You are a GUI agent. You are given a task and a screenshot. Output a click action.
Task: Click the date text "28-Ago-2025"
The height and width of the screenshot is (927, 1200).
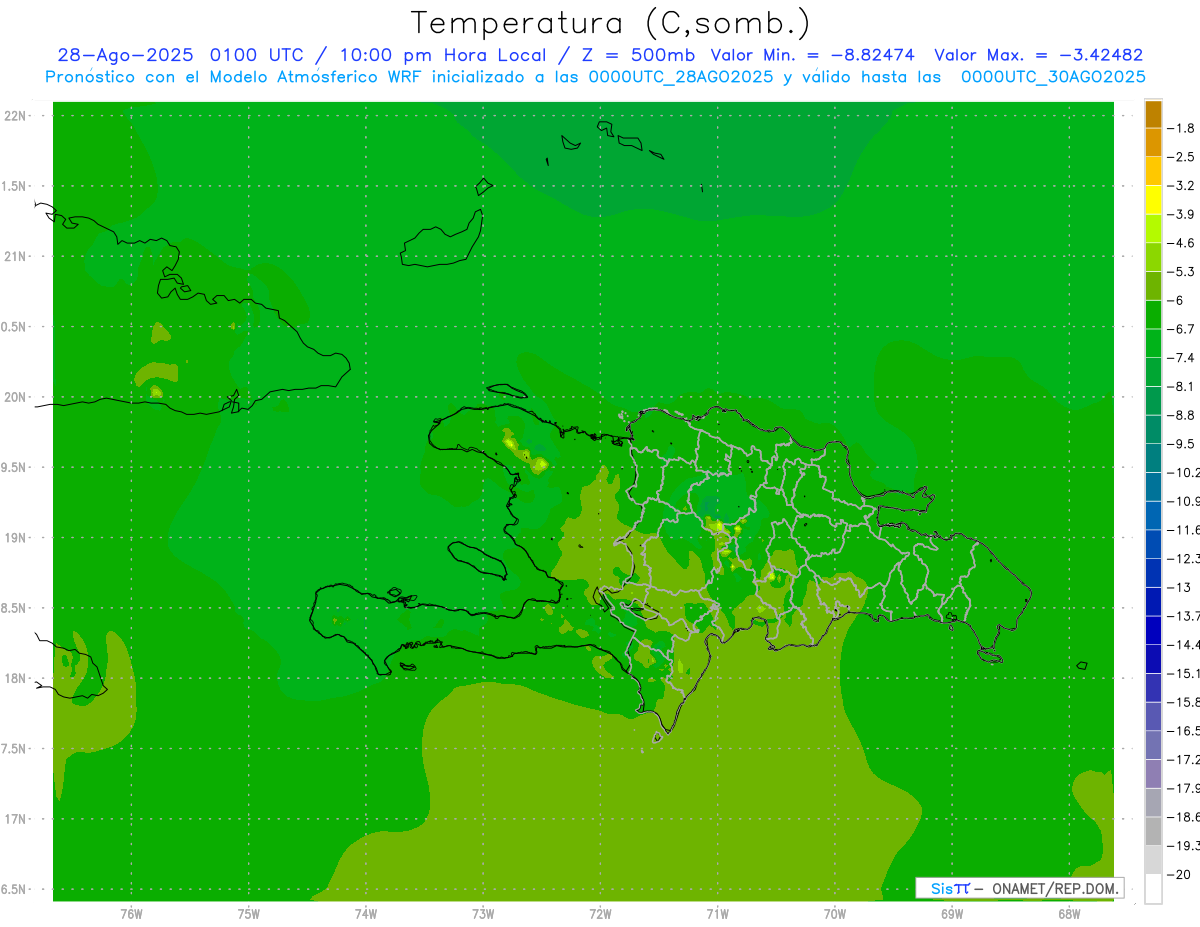pyautogui.click(x=126, y=55)
